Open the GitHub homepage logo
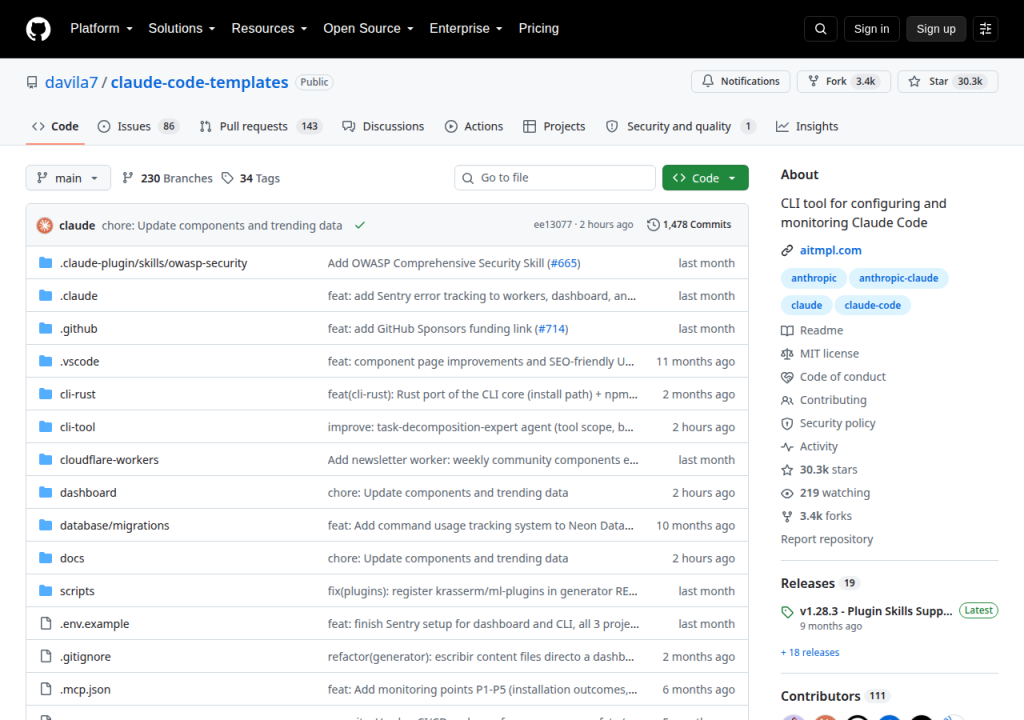The width and height of the screenshot is (1024, 720). 38,29
